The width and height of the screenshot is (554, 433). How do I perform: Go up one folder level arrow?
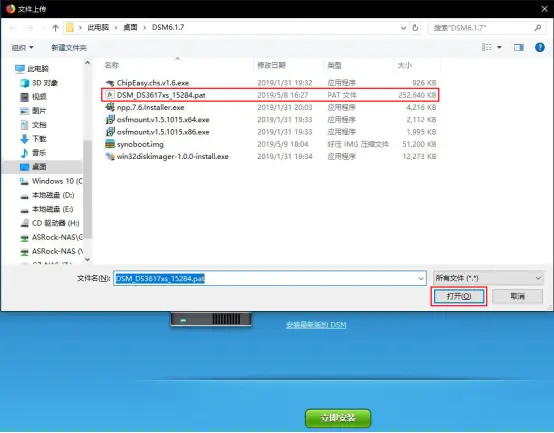click(55, 28)
